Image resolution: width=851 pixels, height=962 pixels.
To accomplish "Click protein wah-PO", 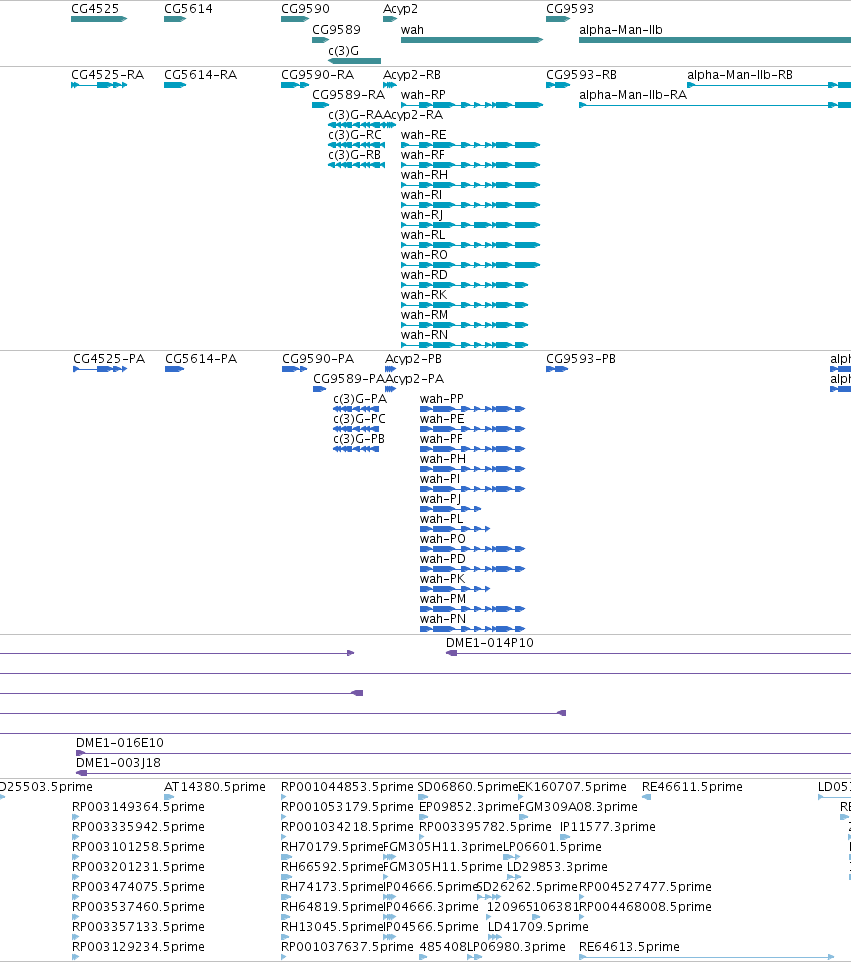I will 443,539.
